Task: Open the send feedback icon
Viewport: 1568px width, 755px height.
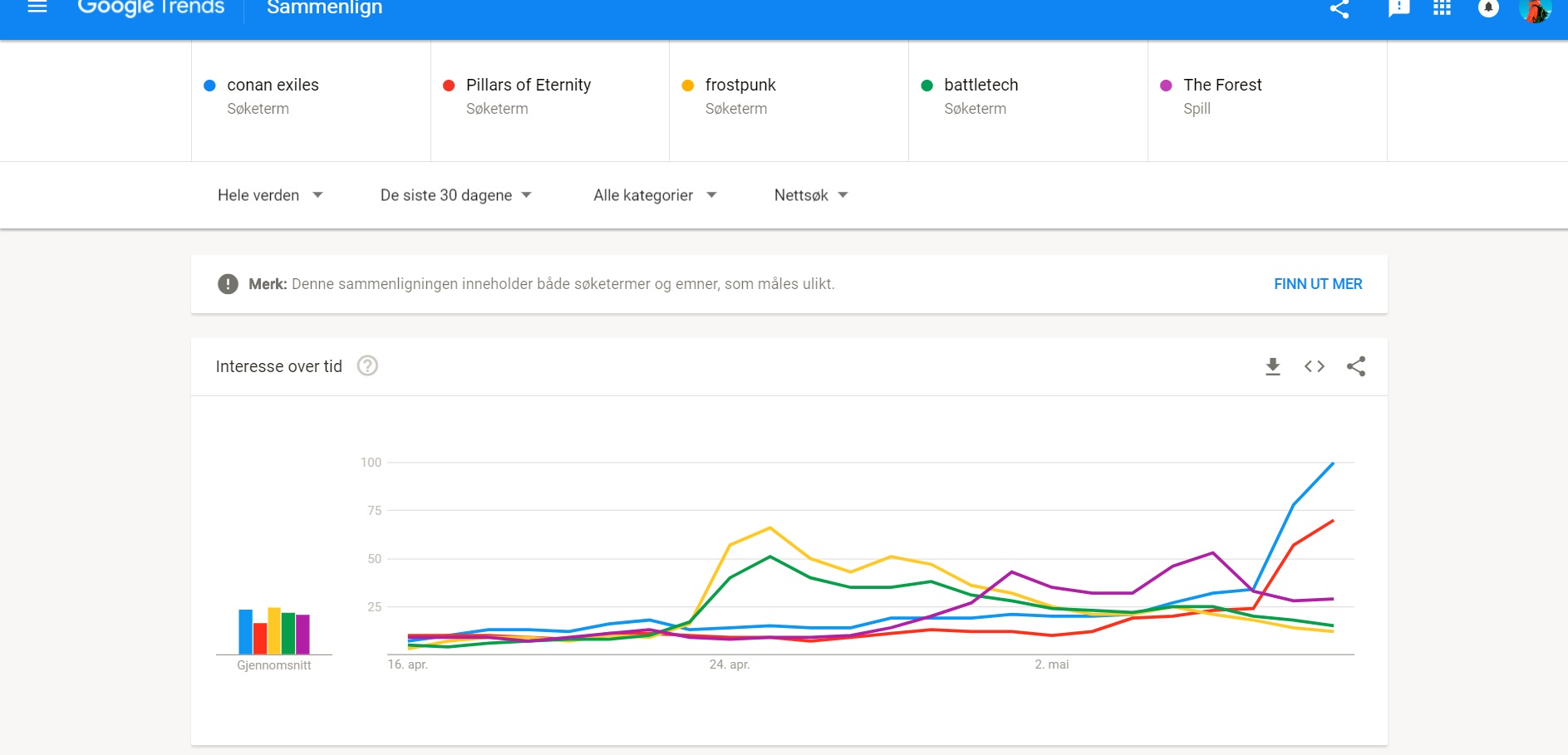Action: point(1399,8)
